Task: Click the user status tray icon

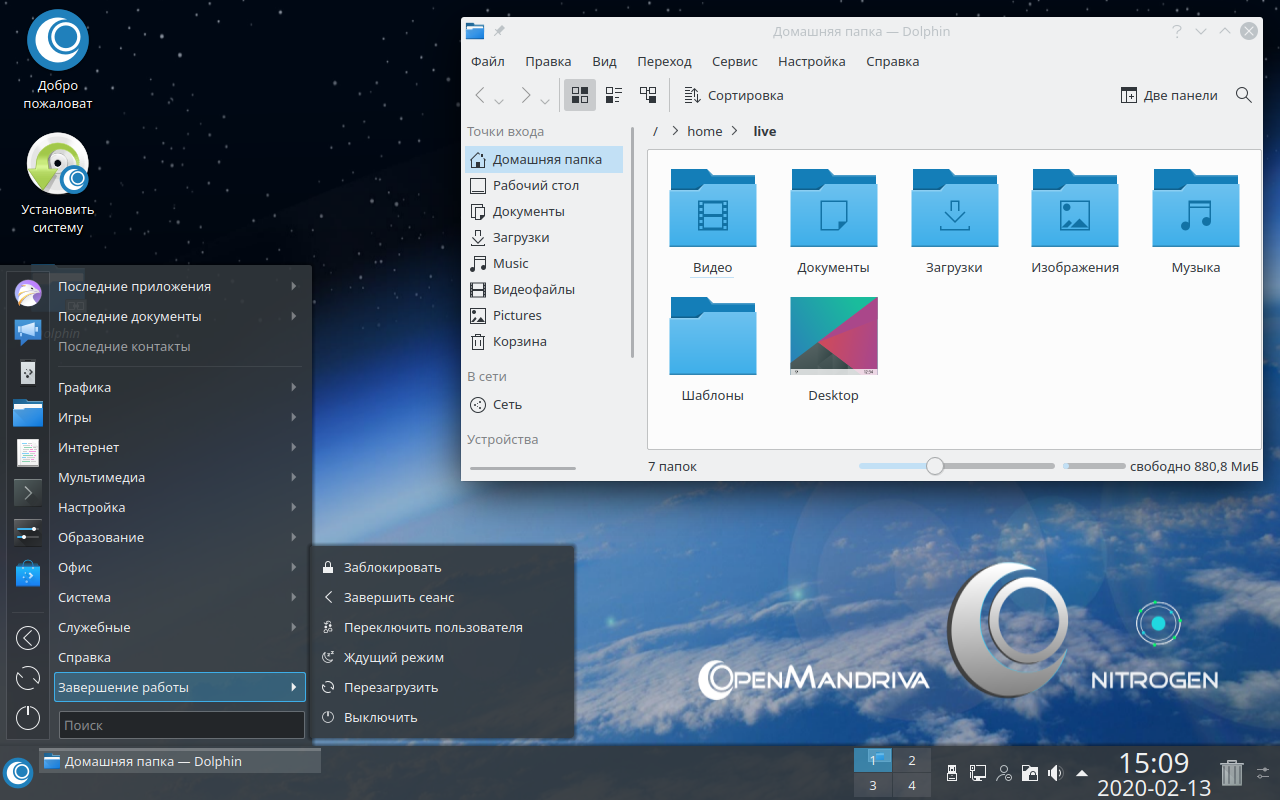Action: coord(1004,773)
